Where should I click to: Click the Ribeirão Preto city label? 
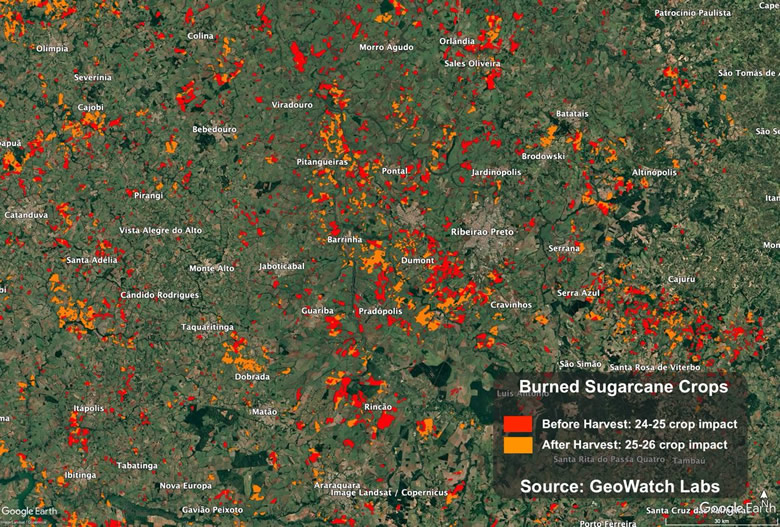pyautogui.click(x=482, y=232)
